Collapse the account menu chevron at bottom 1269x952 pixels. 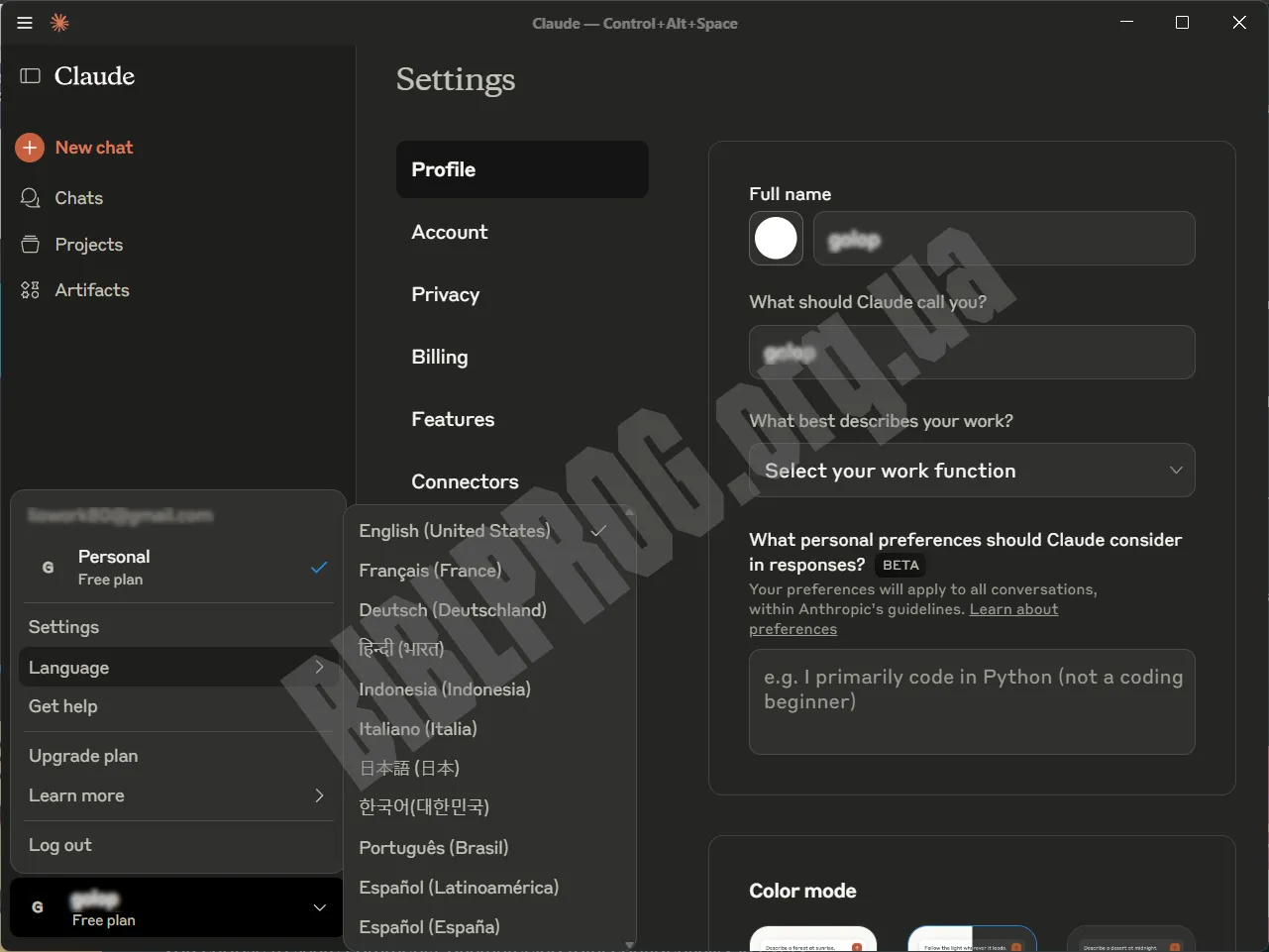(x=320, y=907)
